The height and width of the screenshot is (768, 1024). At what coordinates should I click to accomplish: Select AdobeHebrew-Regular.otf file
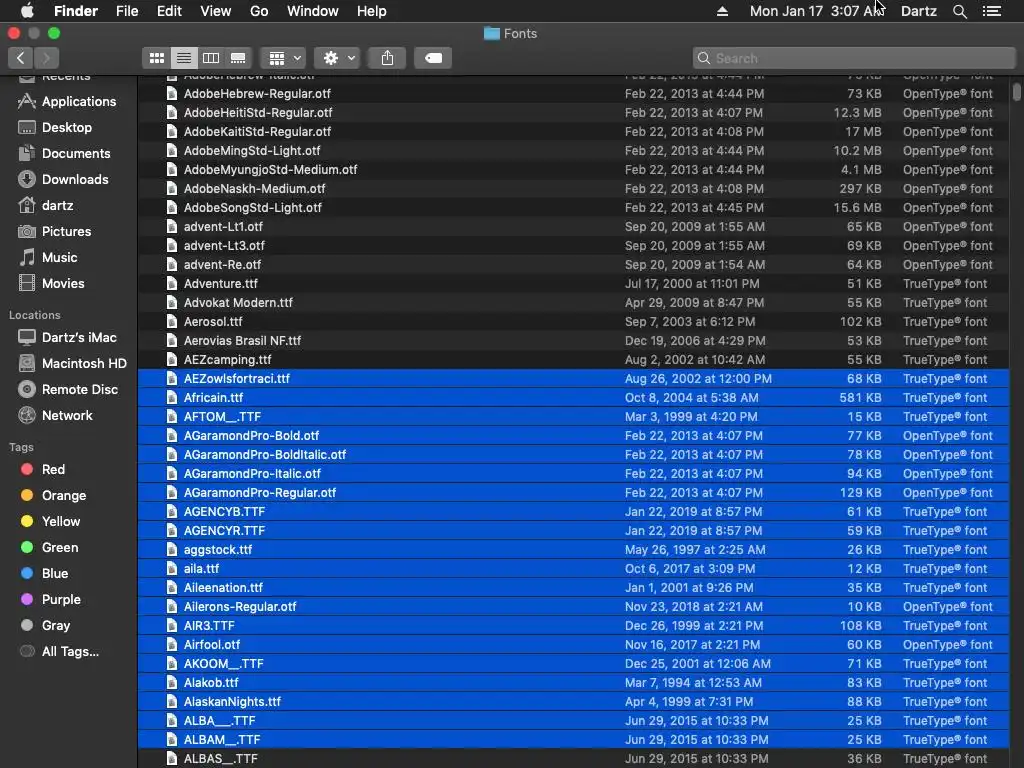(x=573, y=93)
